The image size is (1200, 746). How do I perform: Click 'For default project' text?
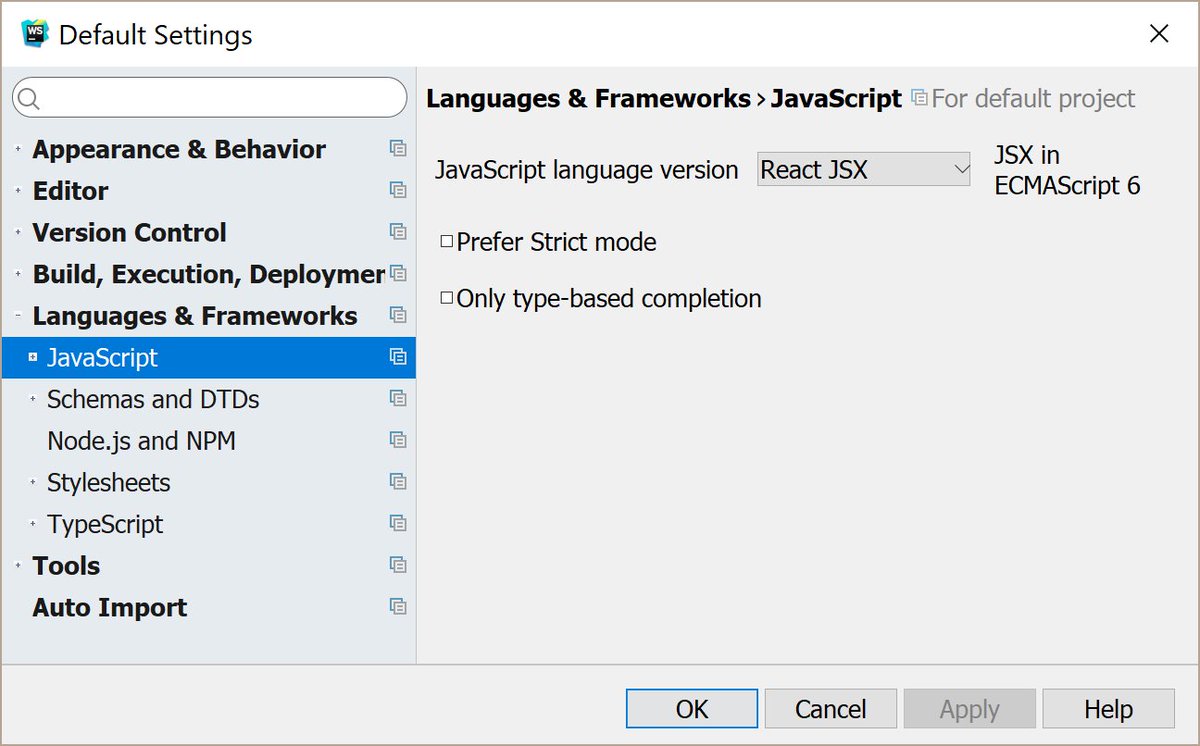[x=1033, y=98]
